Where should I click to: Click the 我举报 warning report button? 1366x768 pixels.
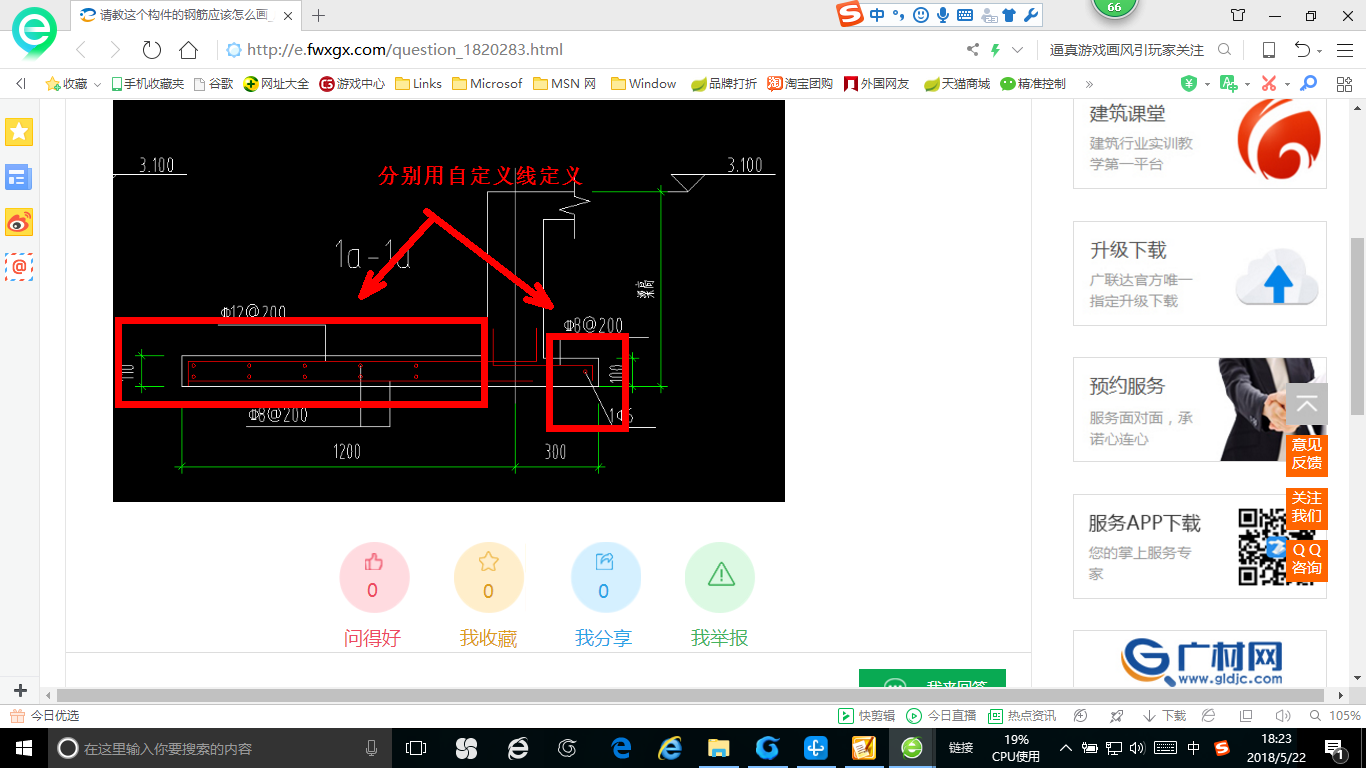point(720,576)
